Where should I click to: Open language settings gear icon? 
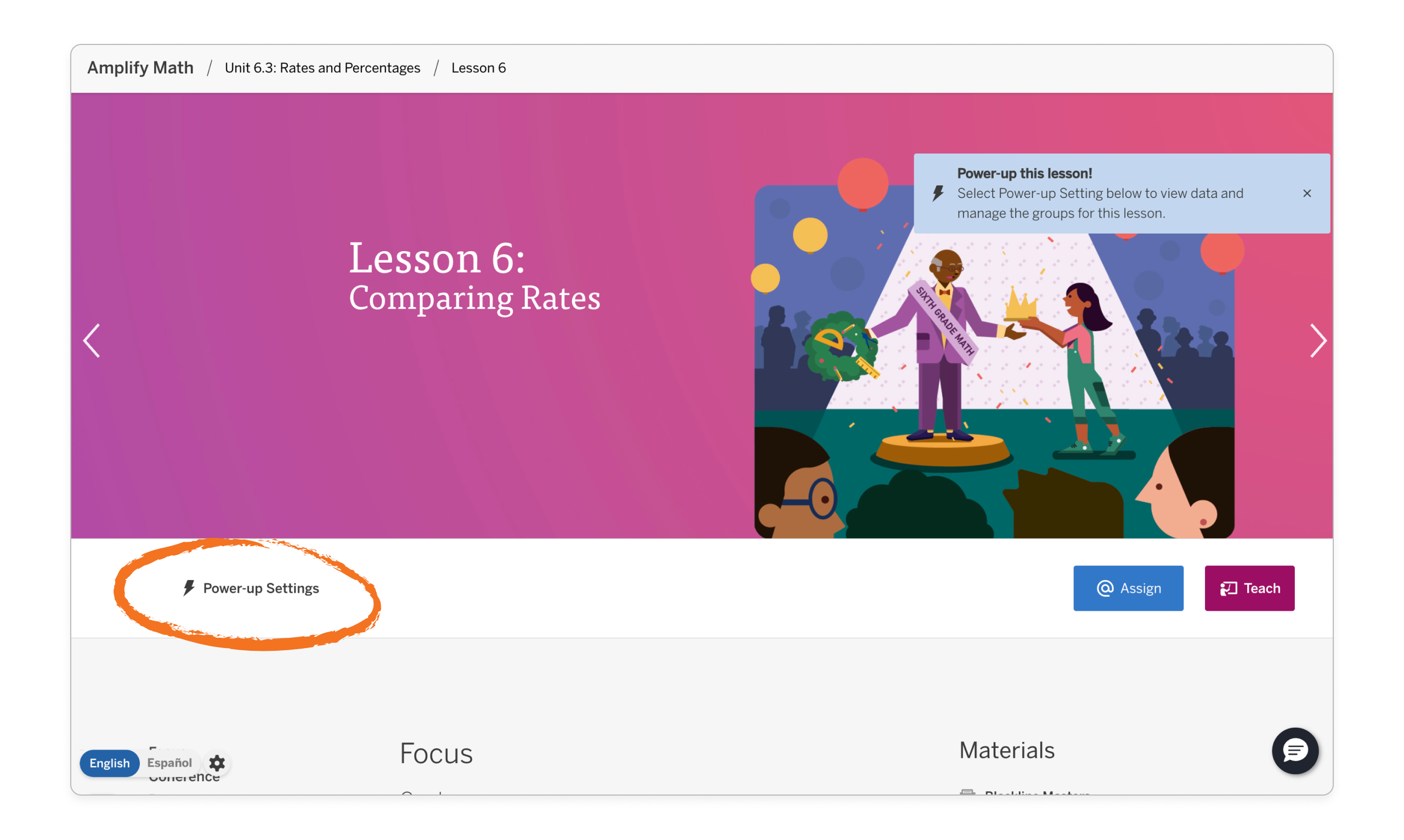click(217, 763)
